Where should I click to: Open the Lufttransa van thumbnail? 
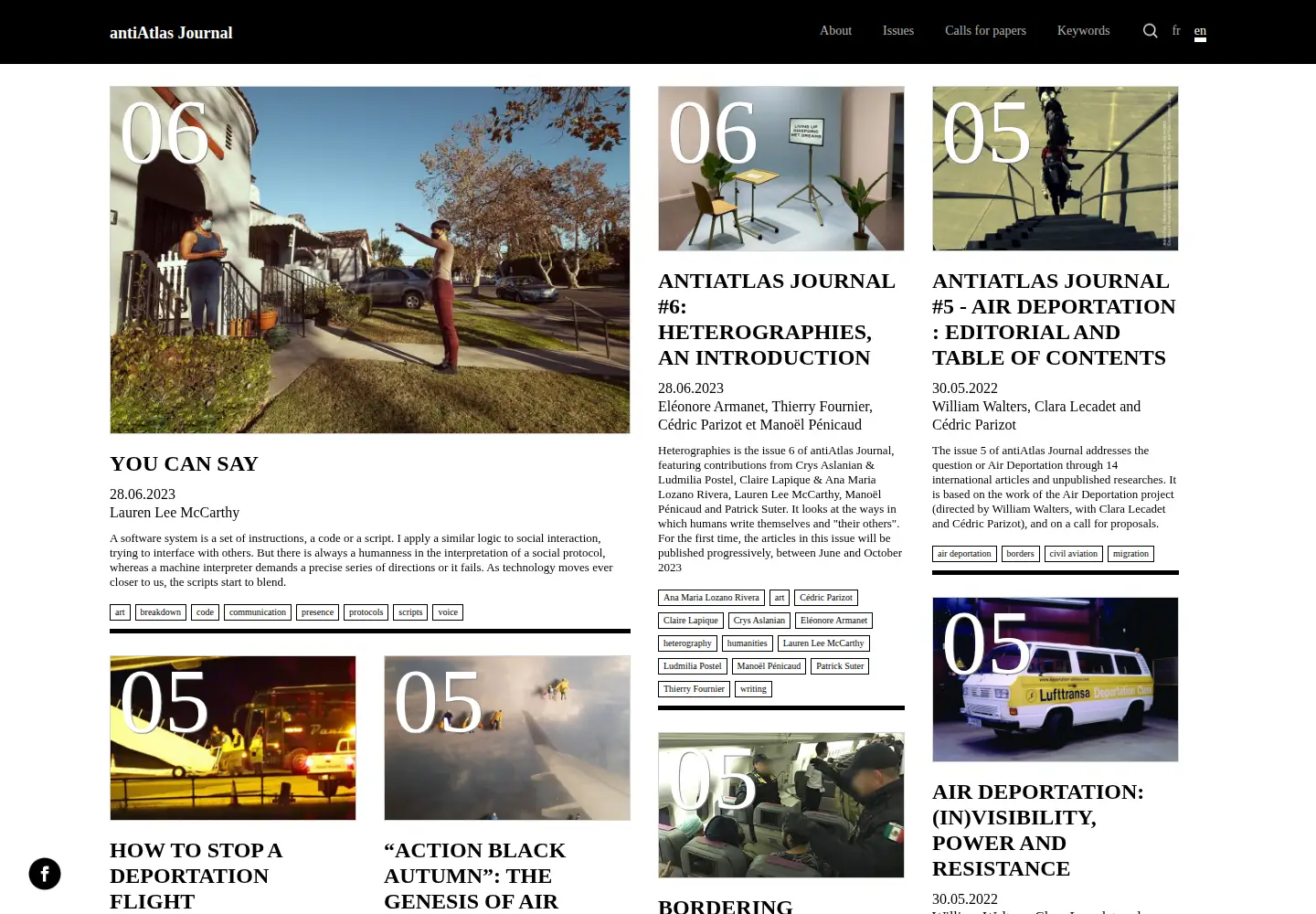(1056, 679)
